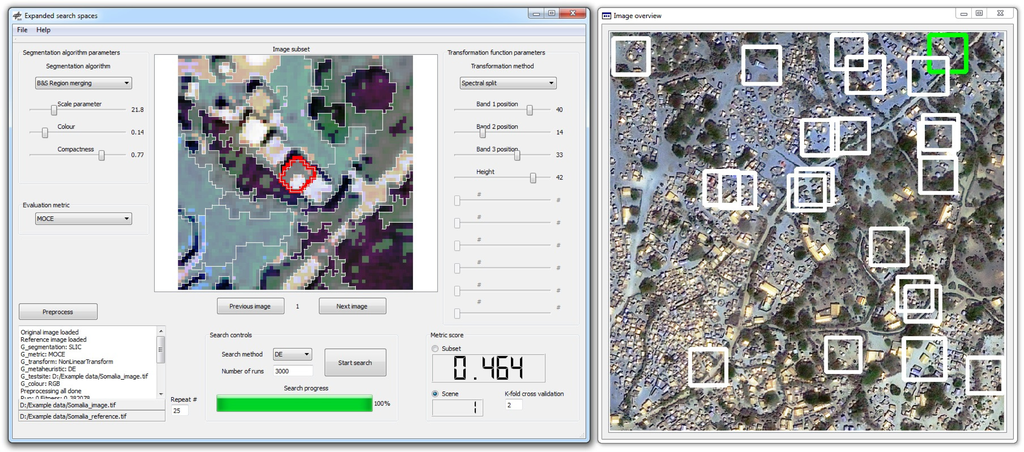Select the Subset radio button

(x=436, y=349)
